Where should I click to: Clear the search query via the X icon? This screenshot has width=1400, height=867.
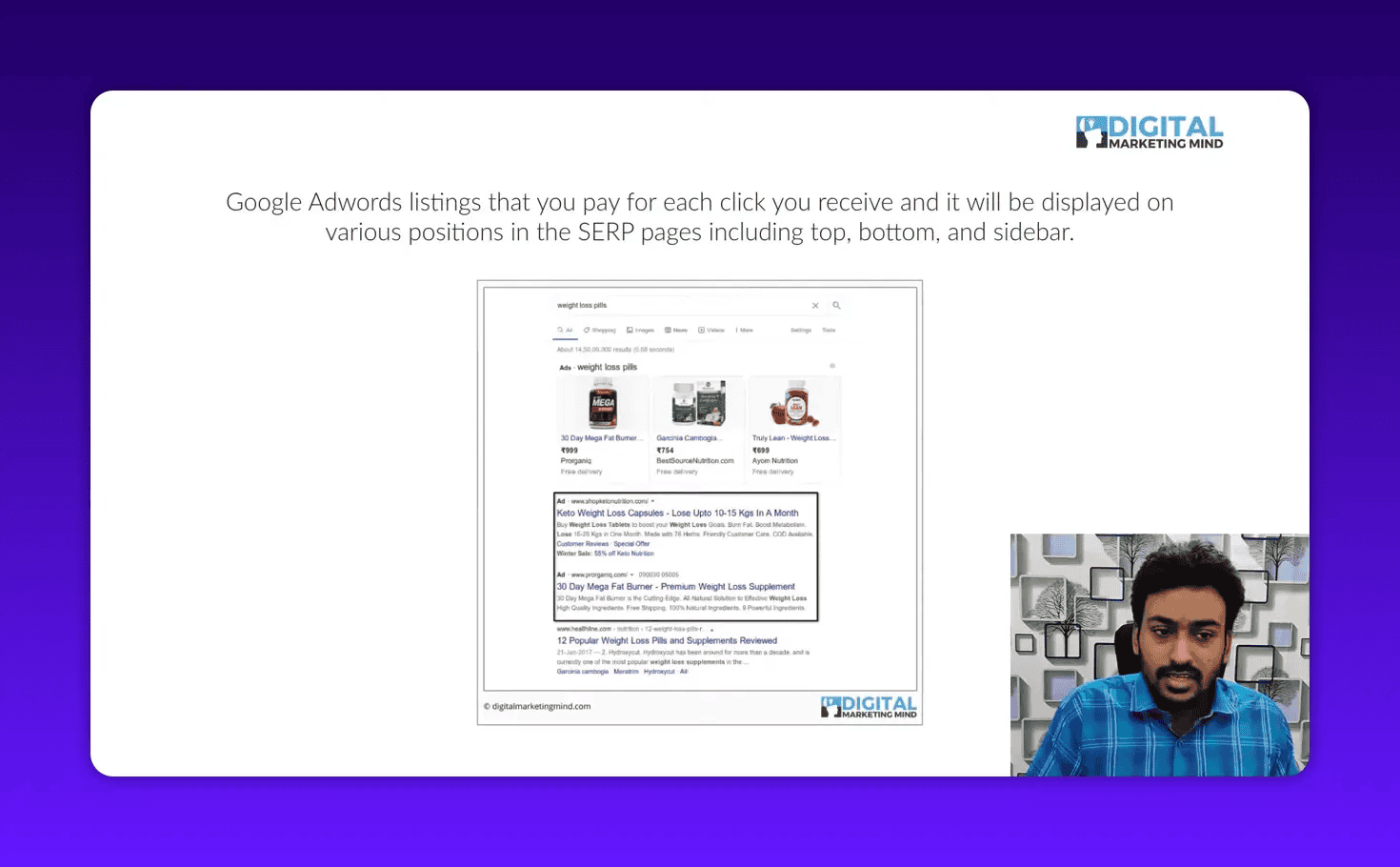coord(816,305)
